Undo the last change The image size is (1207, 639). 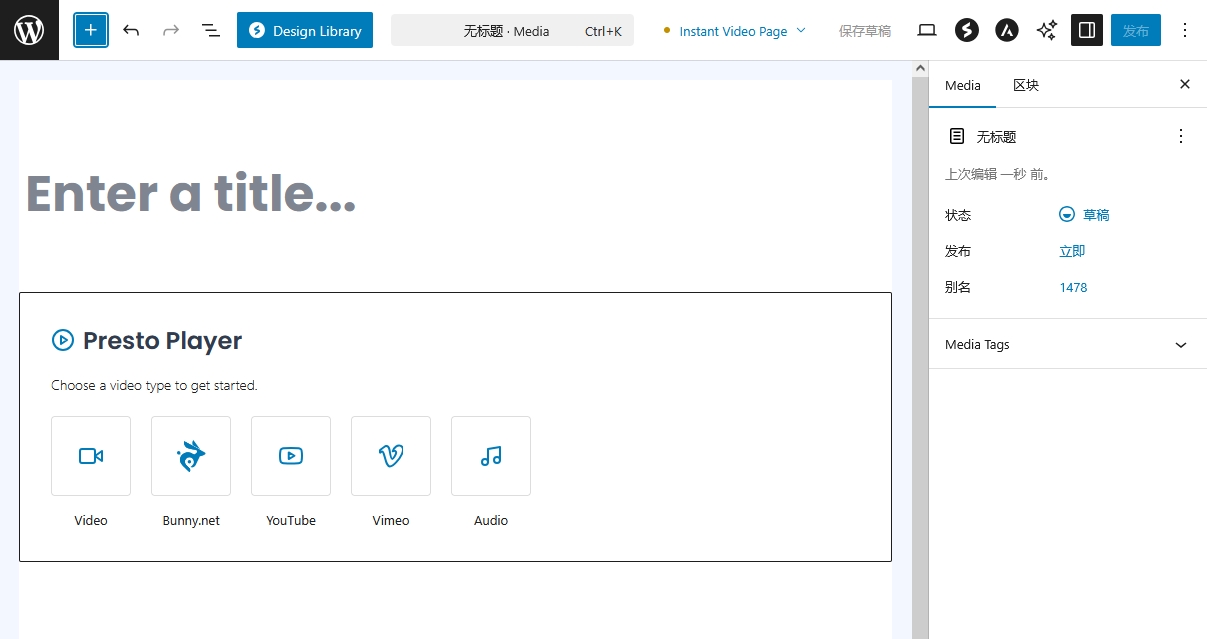click(x=131, y=30)
